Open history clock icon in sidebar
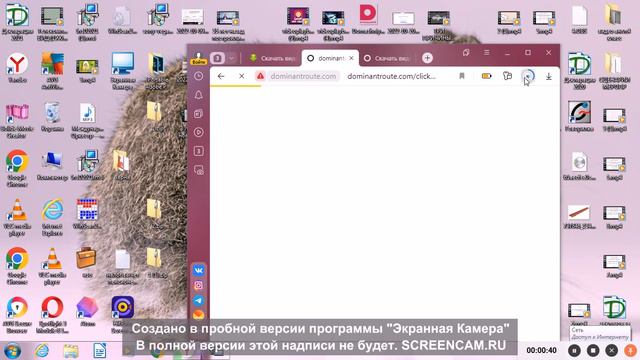This screenshot has height=360, width=640. pyautogui.click(x=198, y=76)
